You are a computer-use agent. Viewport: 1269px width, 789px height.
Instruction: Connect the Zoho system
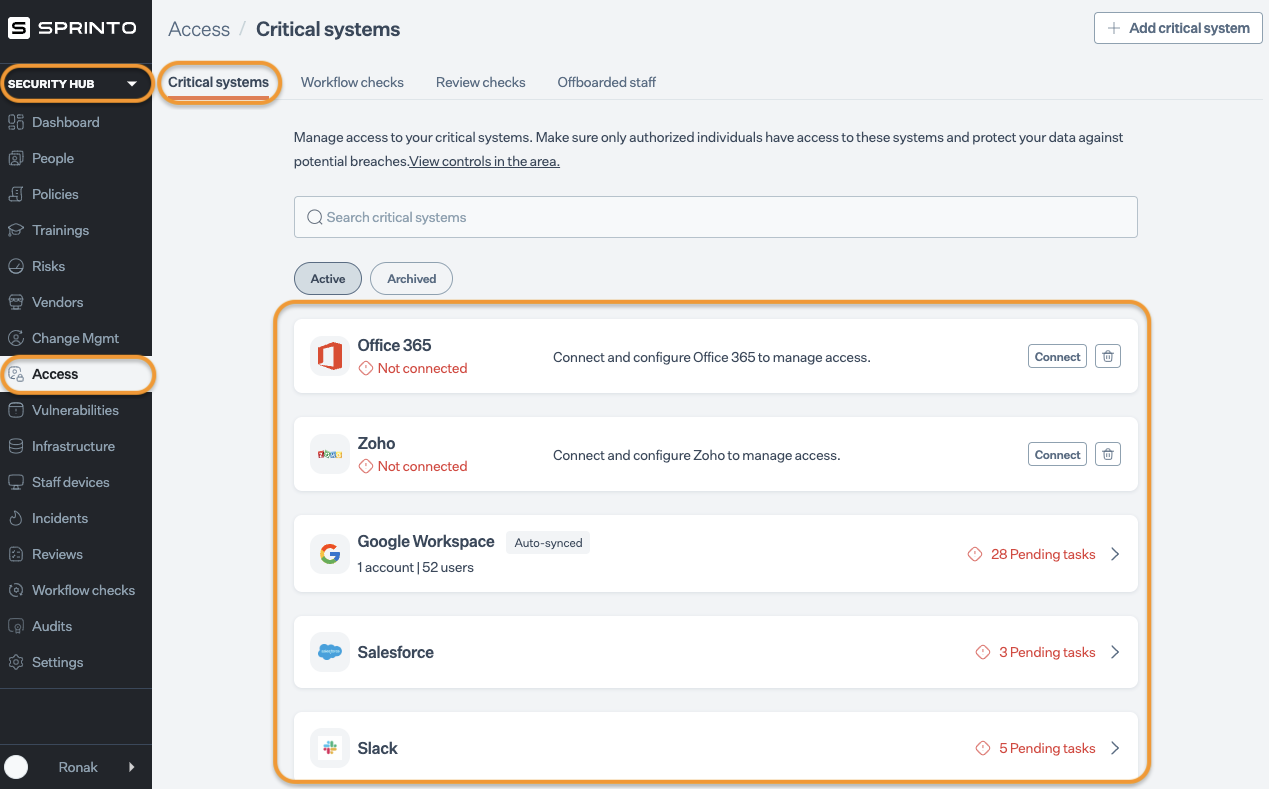[x=1057, y=454]
